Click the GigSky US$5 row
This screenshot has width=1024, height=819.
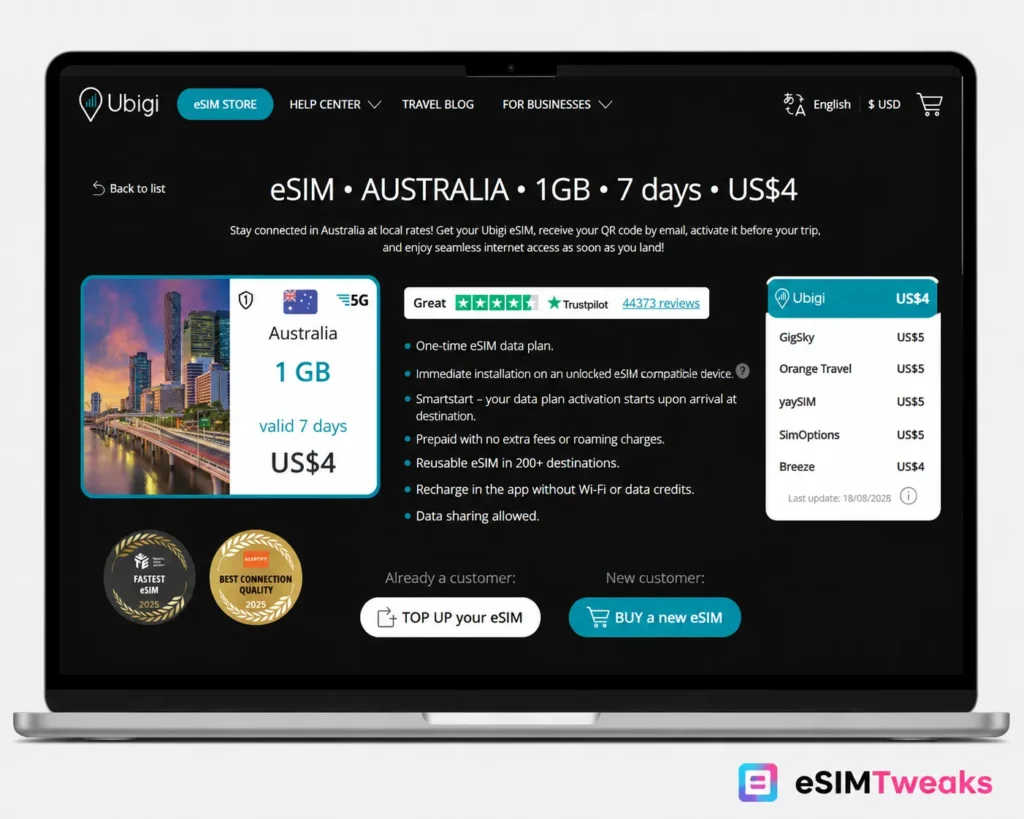coord(851,337)
